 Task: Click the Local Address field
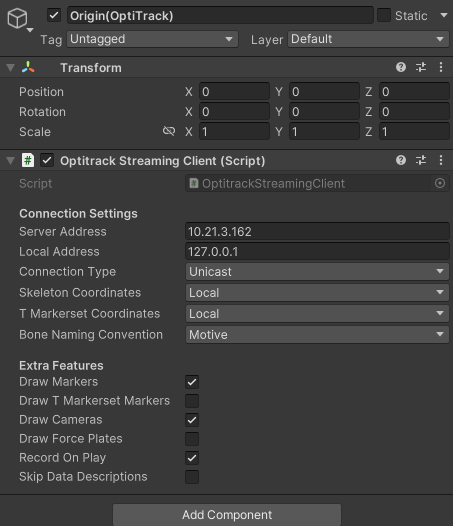pos(317,252)
